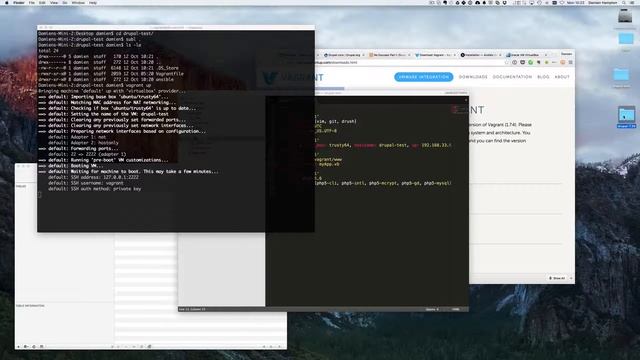Click 'TABLE INFORMATION' heading in database window
Image resolution: width=640 pixels, height=360 pixels.
click(30, 305)
